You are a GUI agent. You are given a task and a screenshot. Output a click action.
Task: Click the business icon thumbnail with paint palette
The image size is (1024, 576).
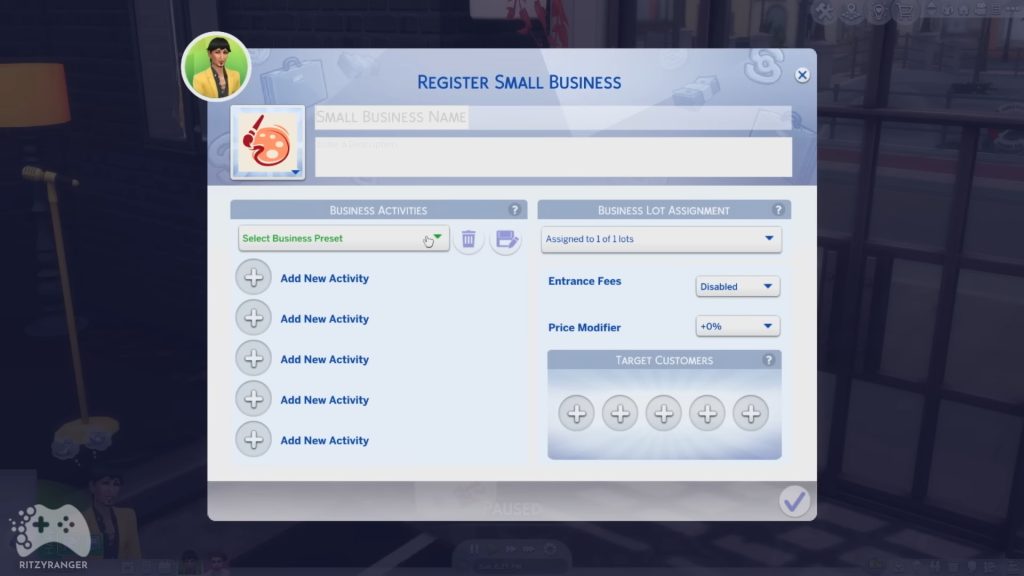[x=267, y=142]
